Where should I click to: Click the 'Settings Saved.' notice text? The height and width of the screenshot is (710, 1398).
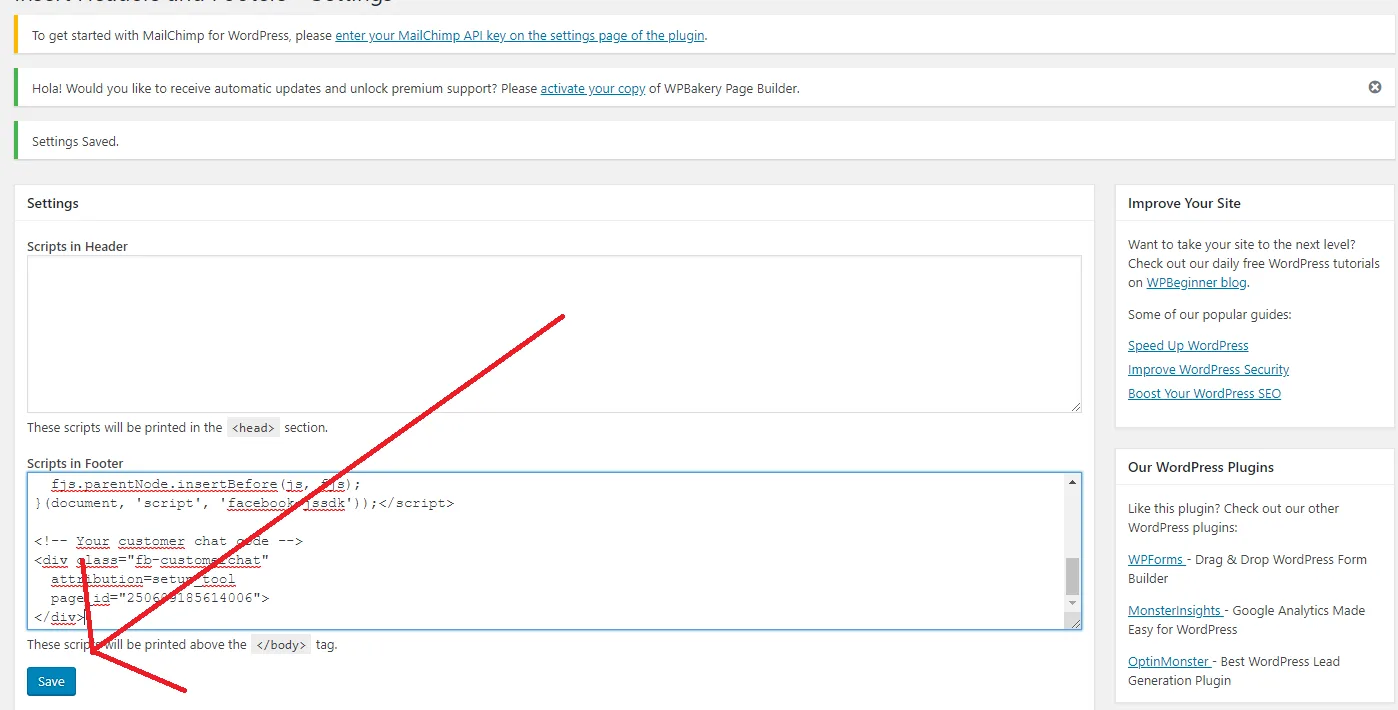coord(75,141)
